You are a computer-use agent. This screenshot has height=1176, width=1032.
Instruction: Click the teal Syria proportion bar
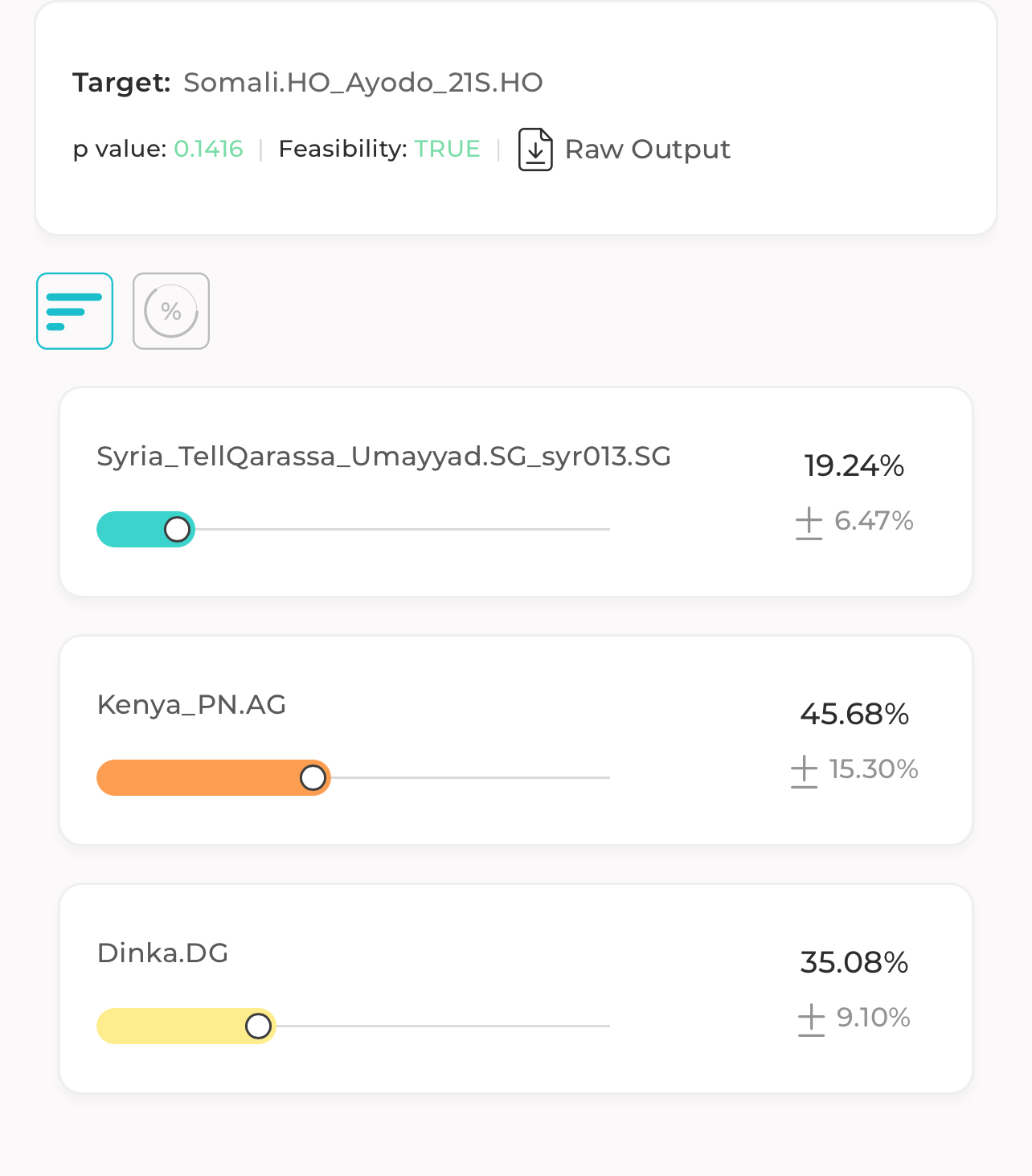point(145,530)
